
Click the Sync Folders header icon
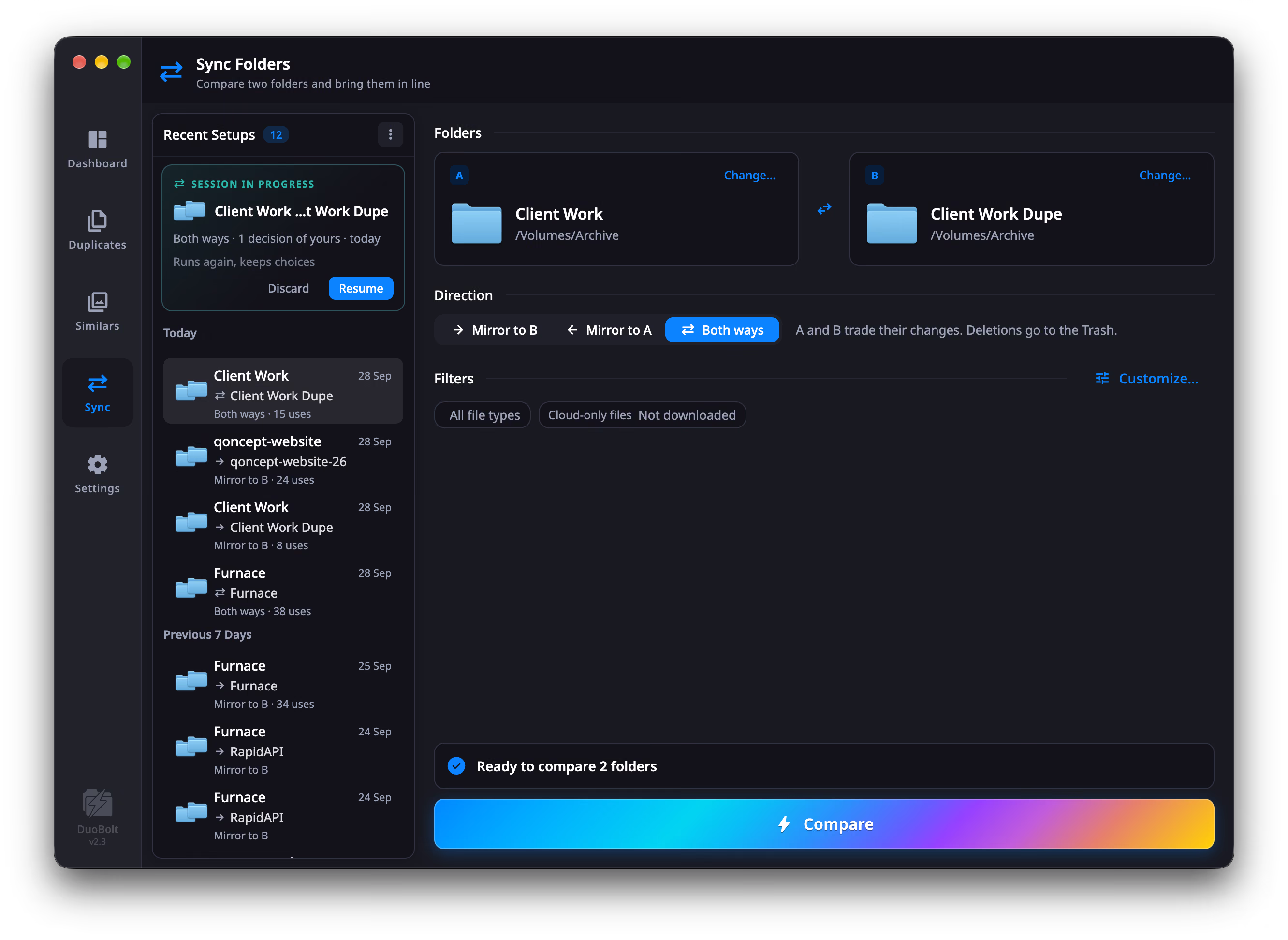point(171,72)
